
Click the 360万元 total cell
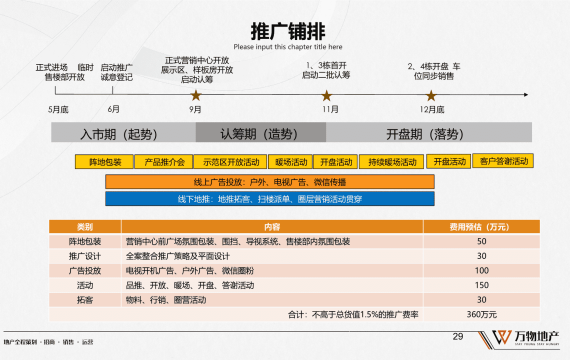click(x=481, y=314)
